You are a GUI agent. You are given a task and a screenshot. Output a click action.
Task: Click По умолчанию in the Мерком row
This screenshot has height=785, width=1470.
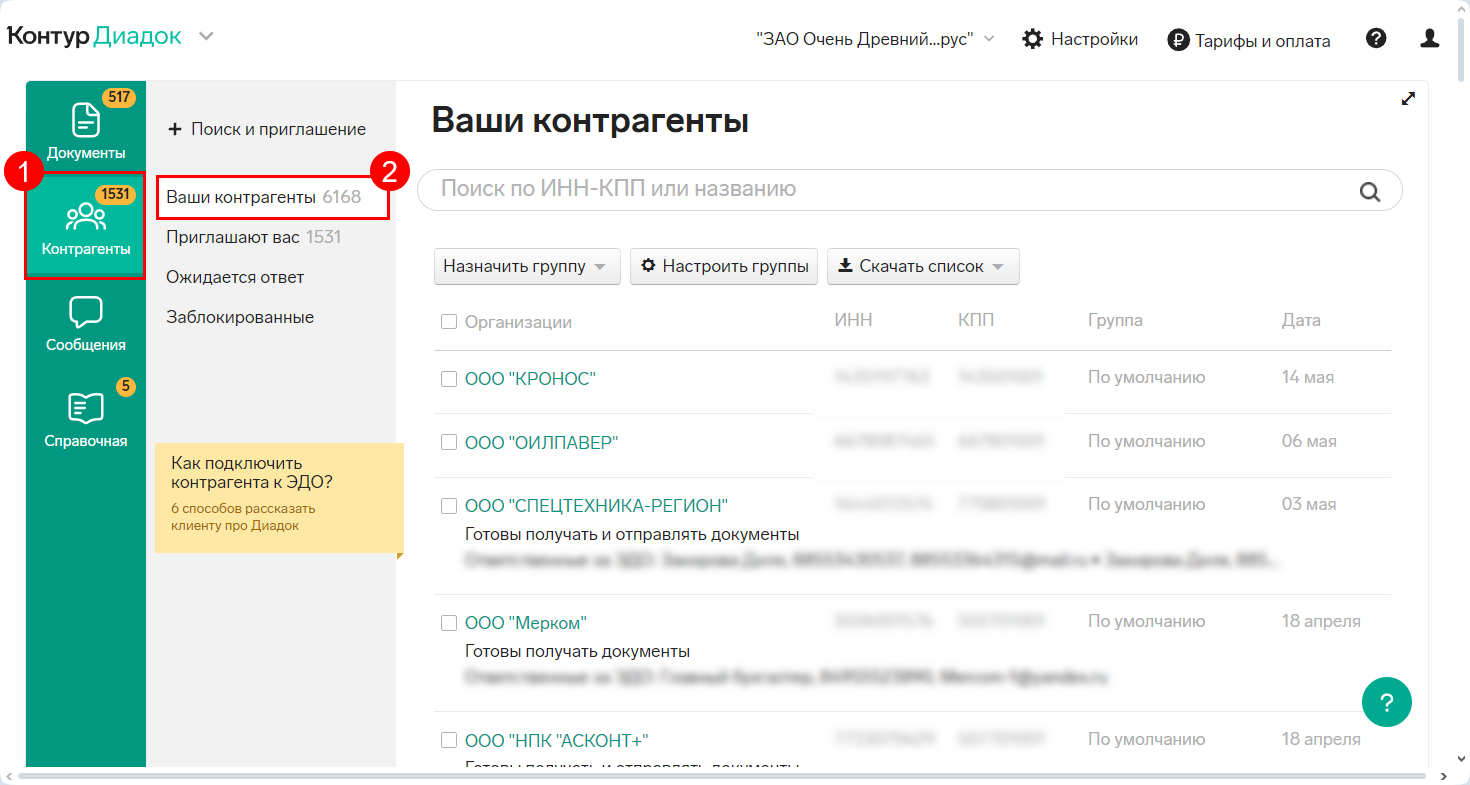(x=1146, y=622)
